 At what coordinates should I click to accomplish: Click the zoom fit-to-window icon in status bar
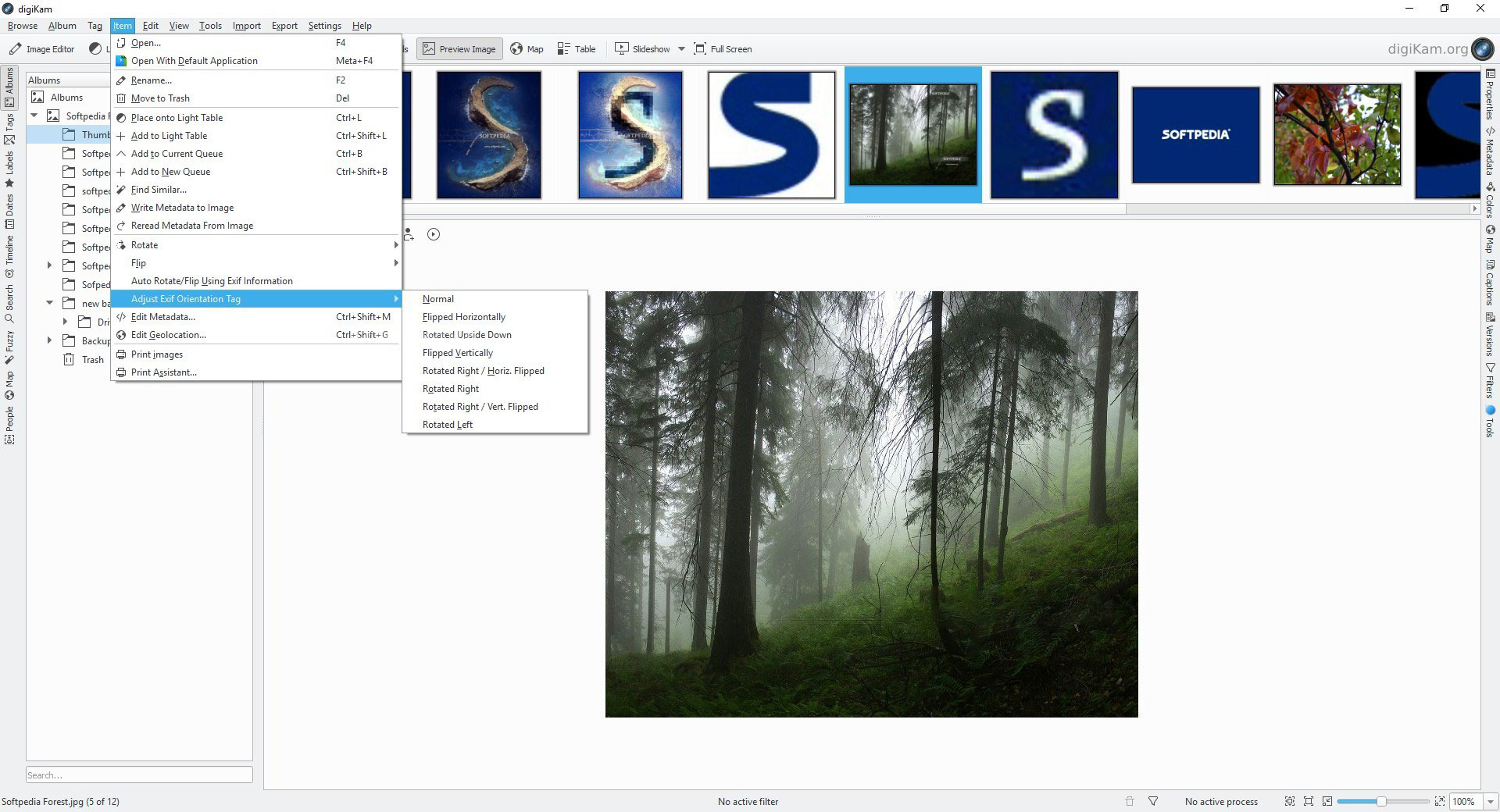click(x=1309, y=801)
